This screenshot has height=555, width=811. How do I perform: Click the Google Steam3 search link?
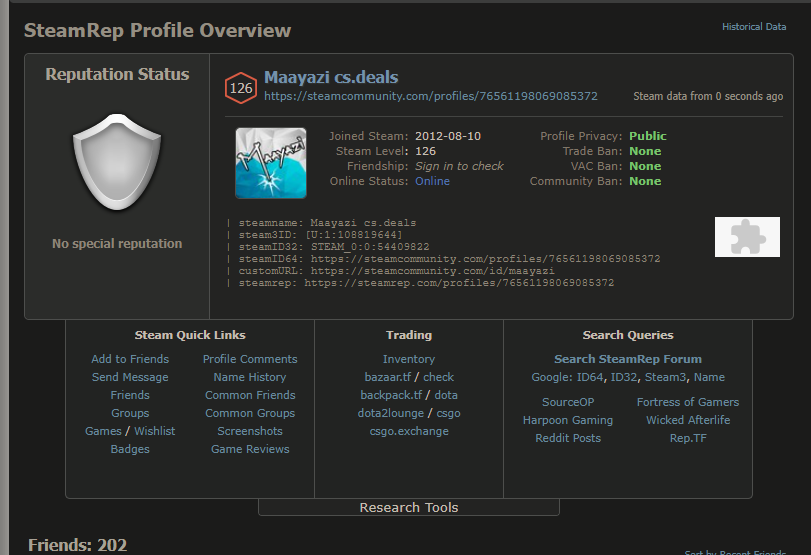tap(666, 377)
